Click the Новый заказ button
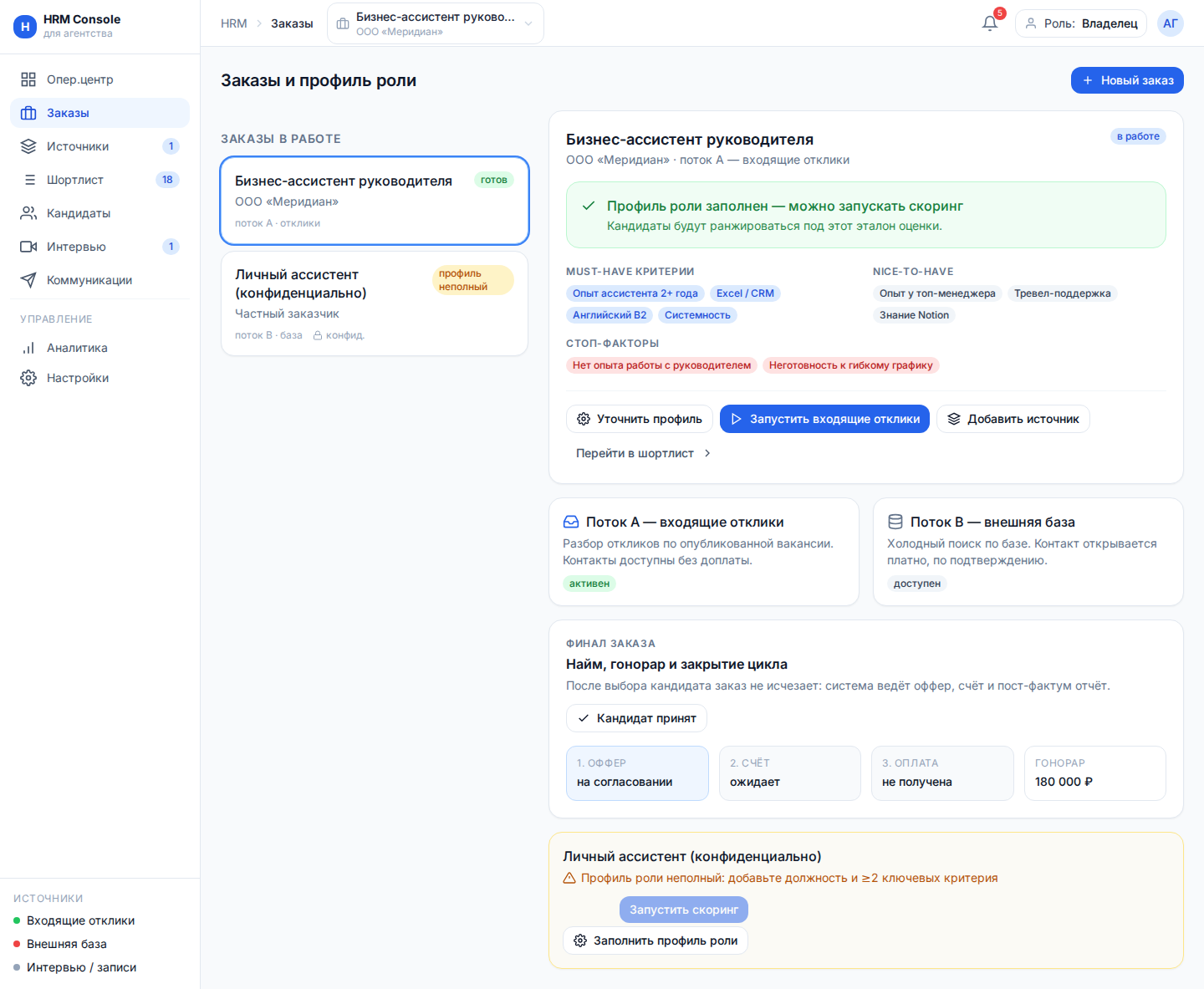1204x989 pixels. point(1127,80)
